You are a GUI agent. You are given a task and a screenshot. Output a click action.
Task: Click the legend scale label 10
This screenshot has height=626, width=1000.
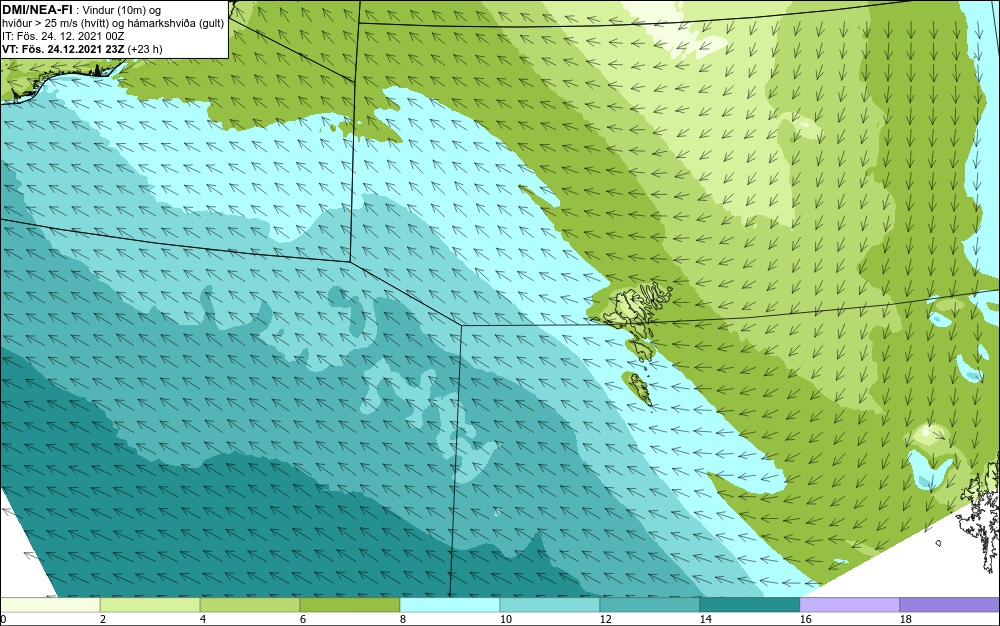pyautogui.click(x=506, y=619)
